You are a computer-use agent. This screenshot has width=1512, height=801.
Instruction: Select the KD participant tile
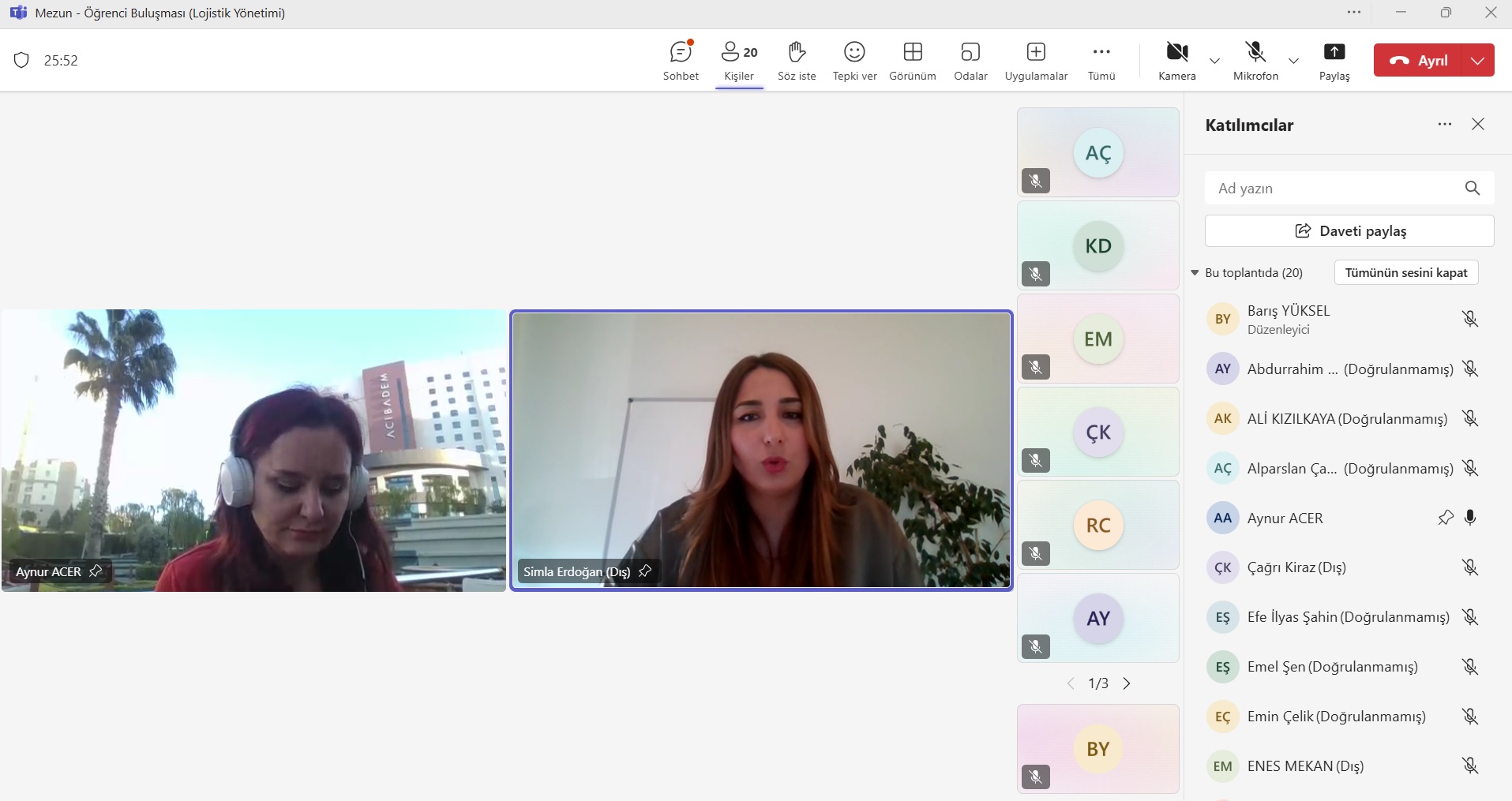[1097, 245]
